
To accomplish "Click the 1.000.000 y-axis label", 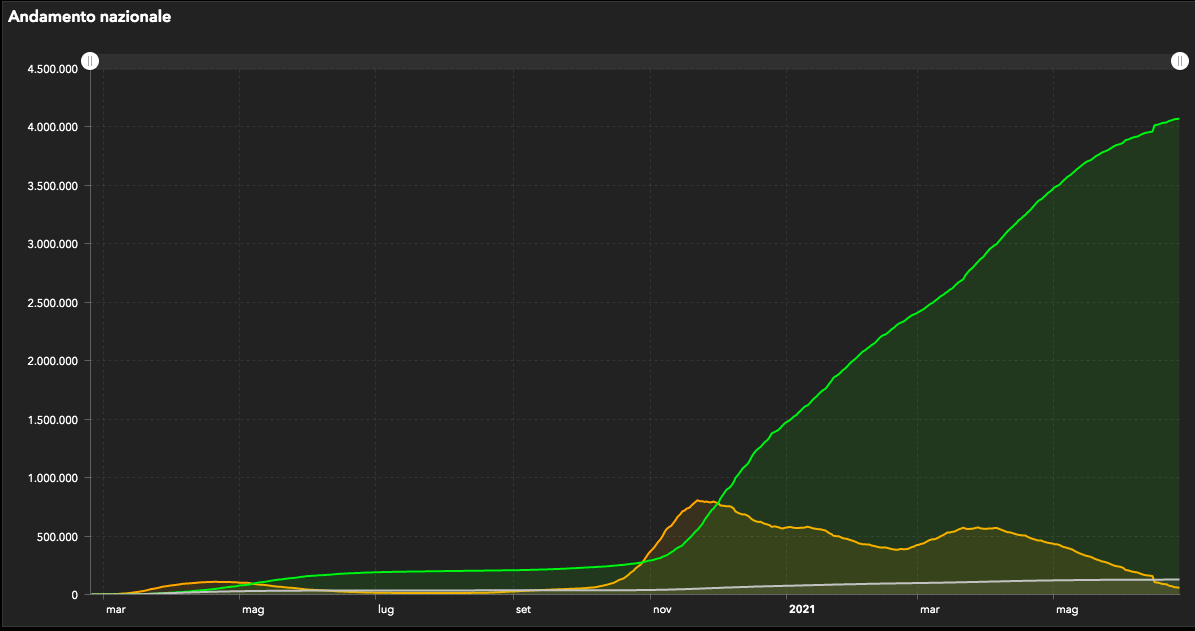I will [55, 478].
